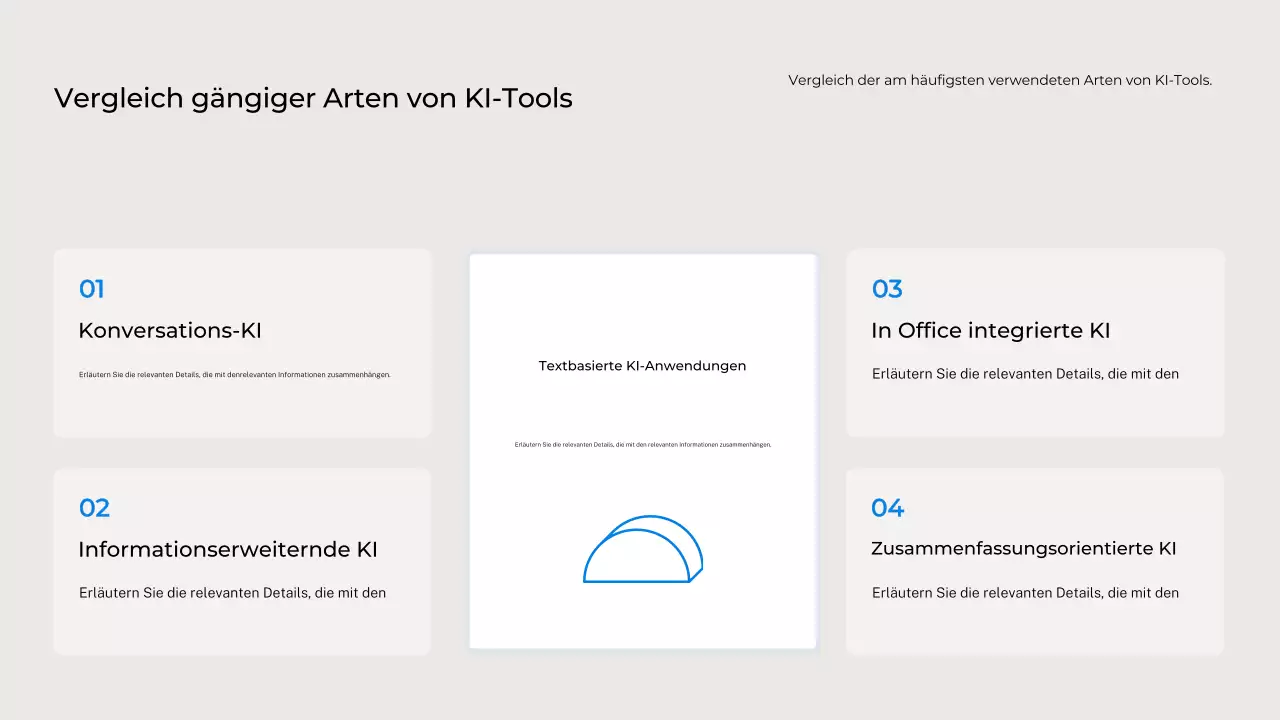
Task: Click the Textbasierte KI-Anwendungen label
Action: (643, 366)
